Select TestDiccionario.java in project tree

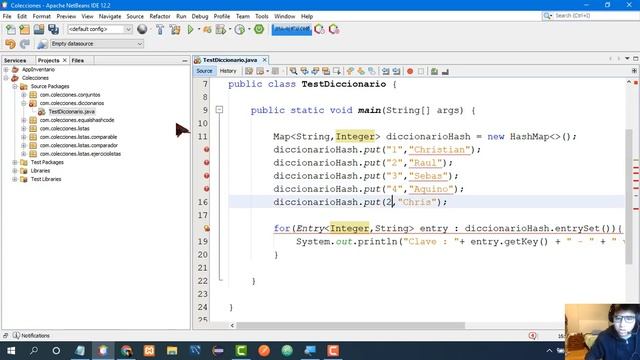71,111
